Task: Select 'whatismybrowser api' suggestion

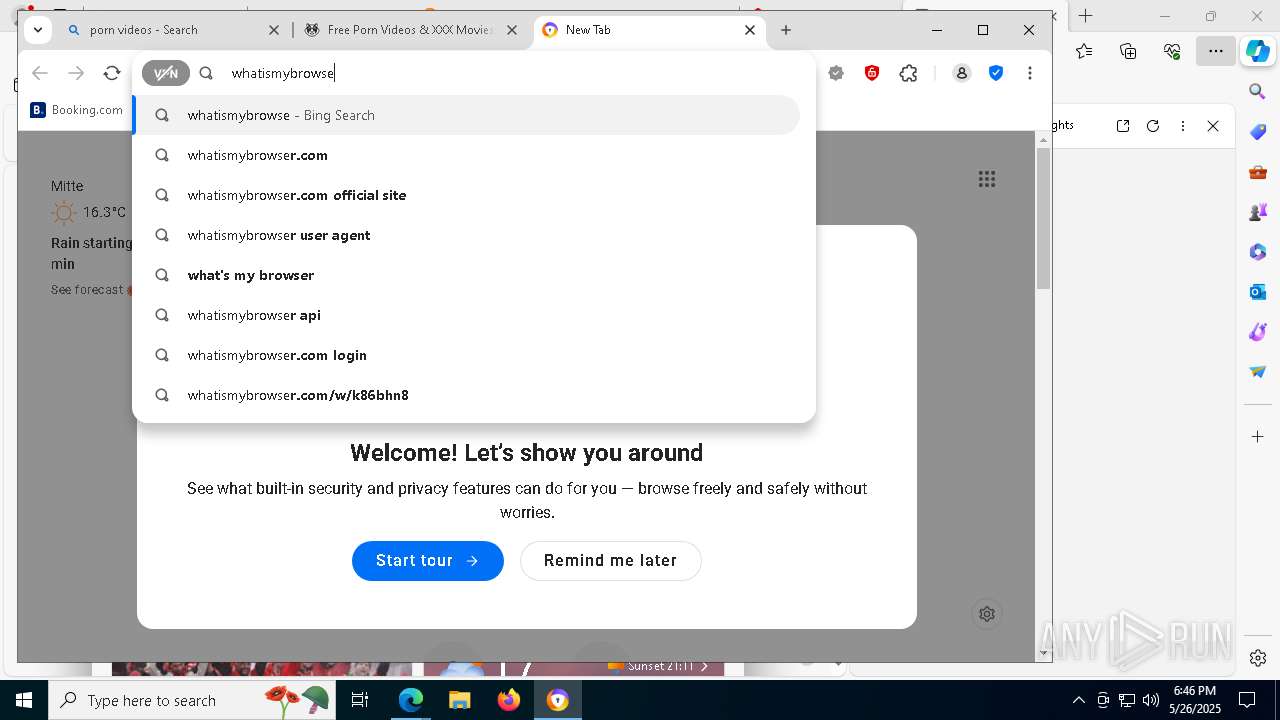Action: [x=467, y=315]
